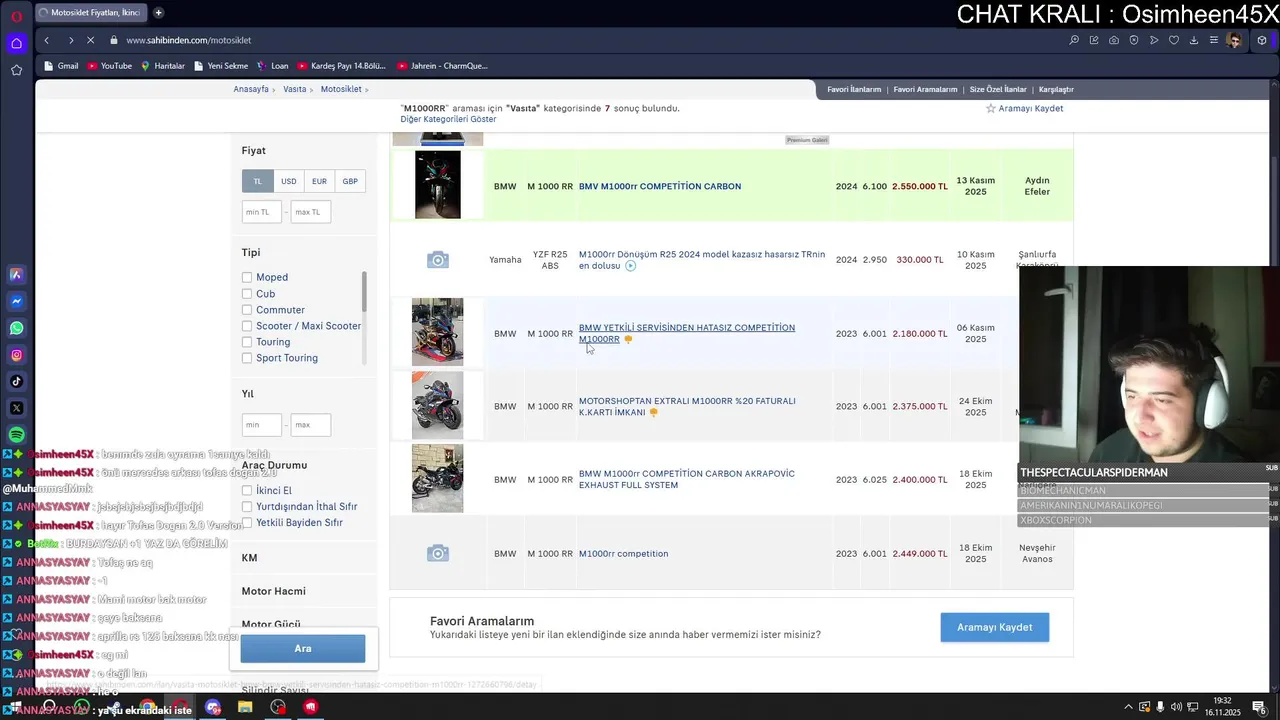Add page to favorites heart icon
The height and width of the screenshot is (720, 1280).
tap(1174, 40)
